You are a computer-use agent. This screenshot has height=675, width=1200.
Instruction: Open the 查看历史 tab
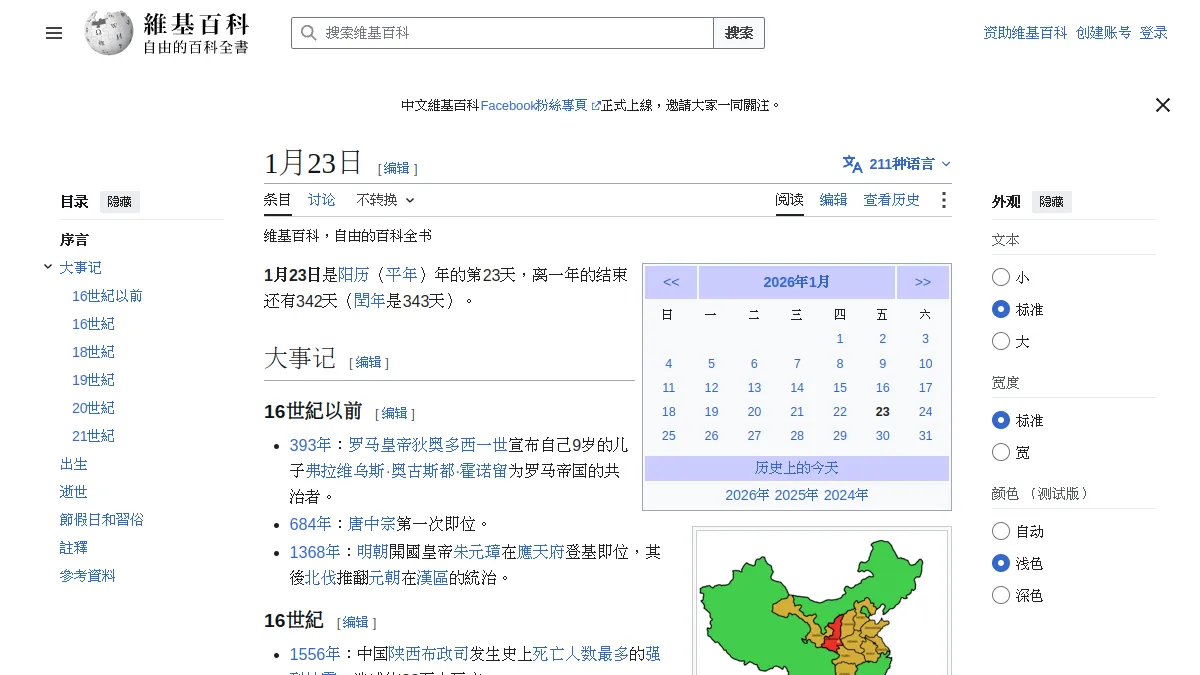point(892,200)
